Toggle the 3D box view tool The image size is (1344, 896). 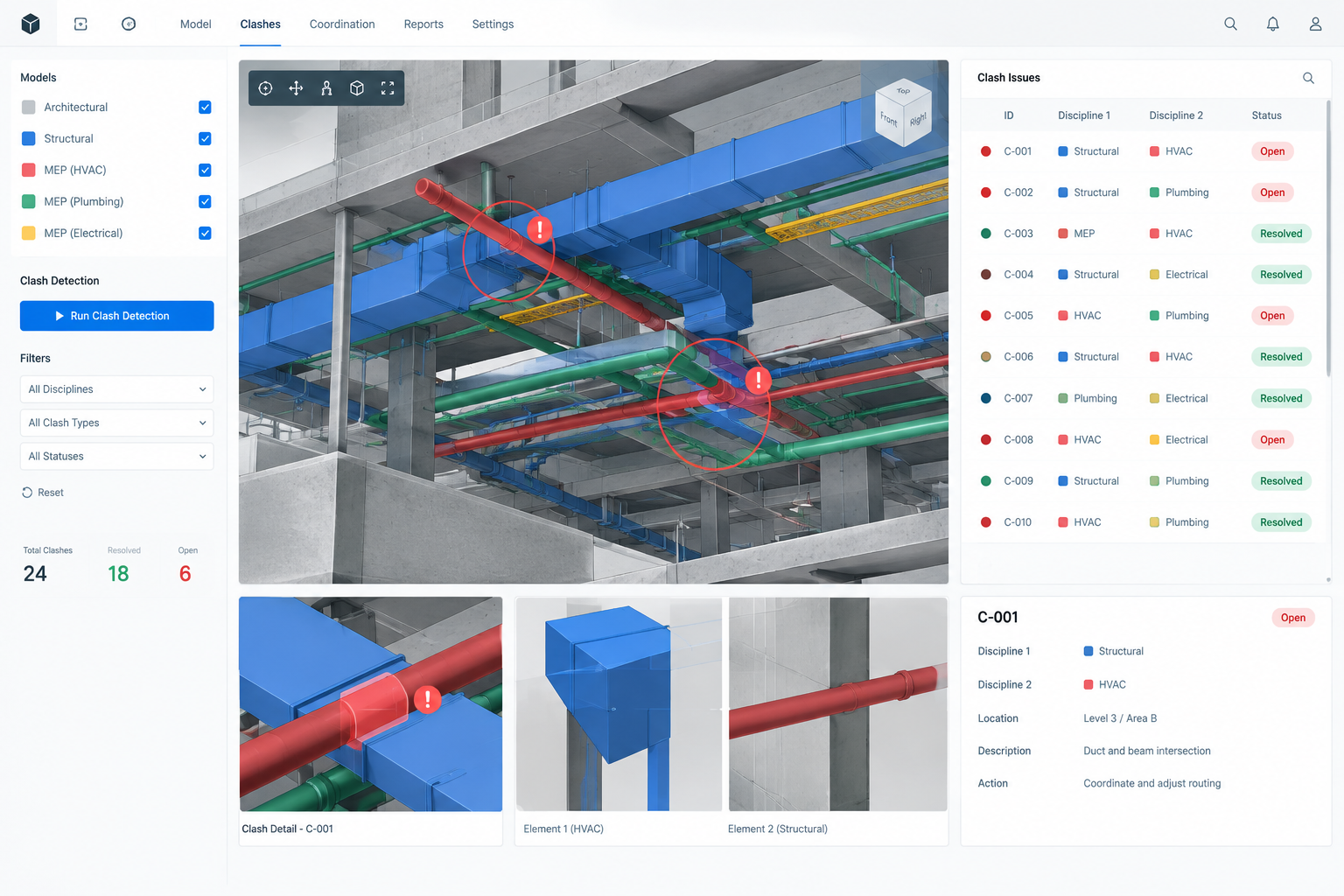[357, 88]
